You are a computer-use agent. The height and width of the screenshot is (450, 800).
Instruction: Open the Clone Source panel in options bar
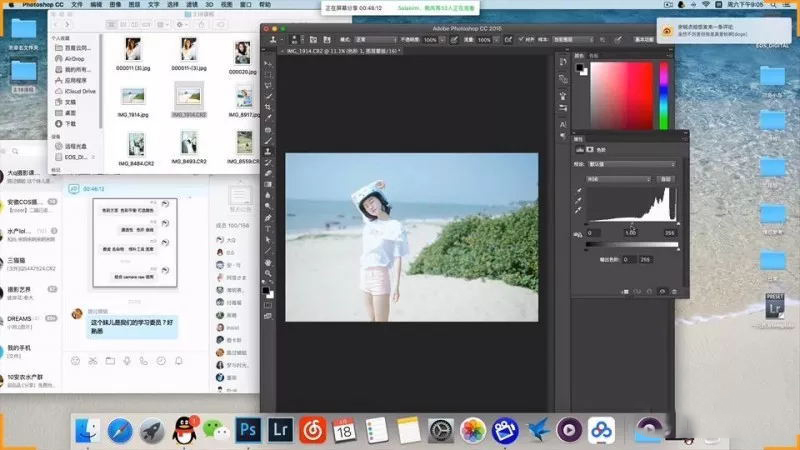point(327,40)
